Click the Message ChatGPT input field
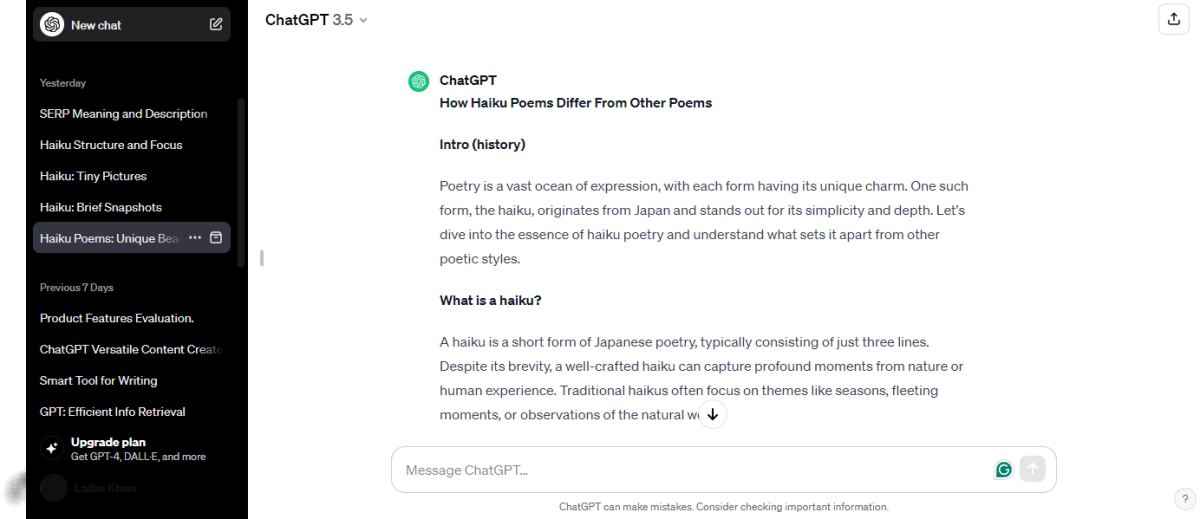This screenshot has height=519, width=1200. click(x=690, y=470)
